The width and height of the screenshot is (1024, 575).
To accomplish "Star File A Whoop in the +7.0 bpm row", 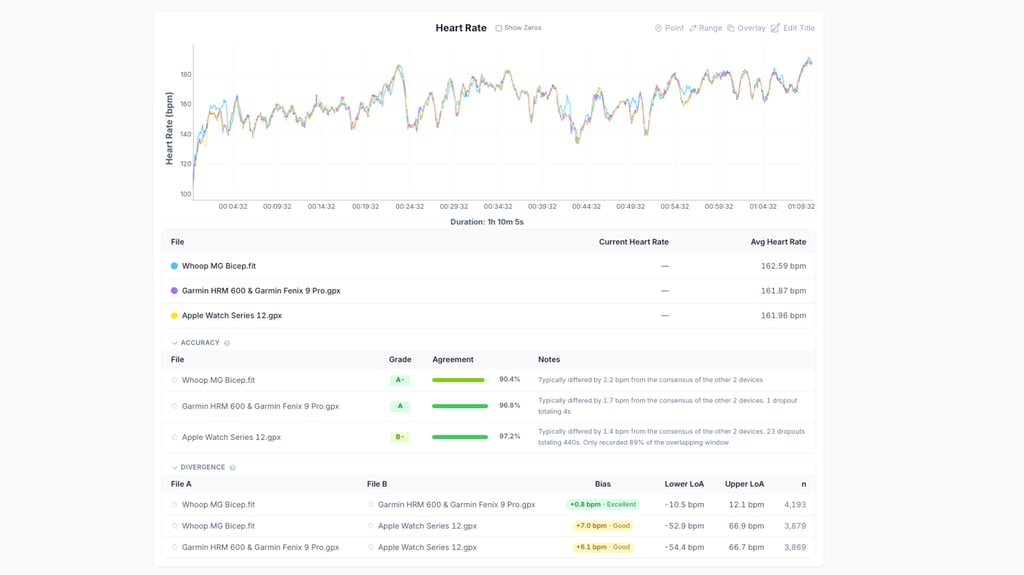I will (x=174, y=525).
